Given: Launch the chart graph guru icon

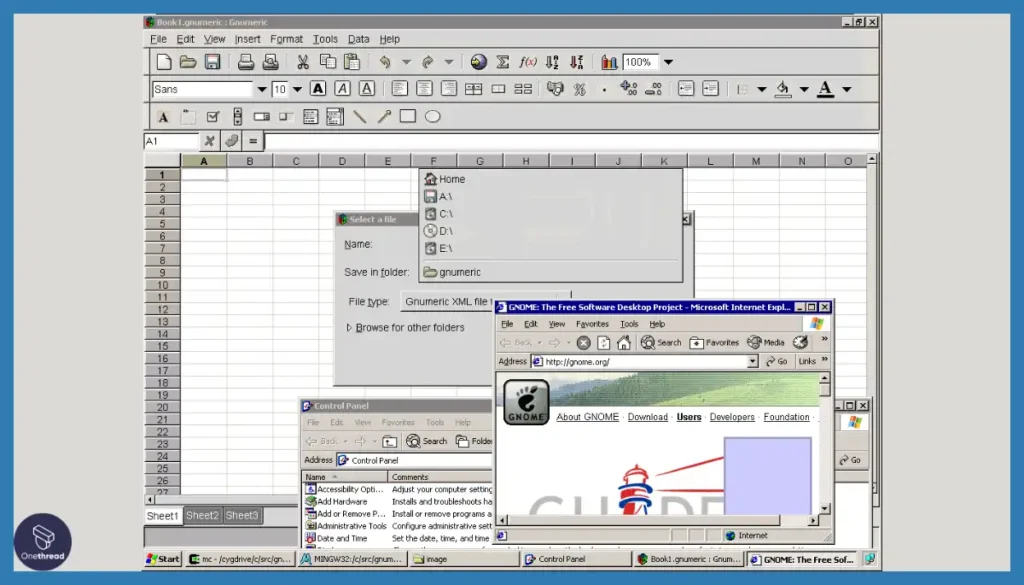Looking at the screenshot, I should tap(609, 62).
